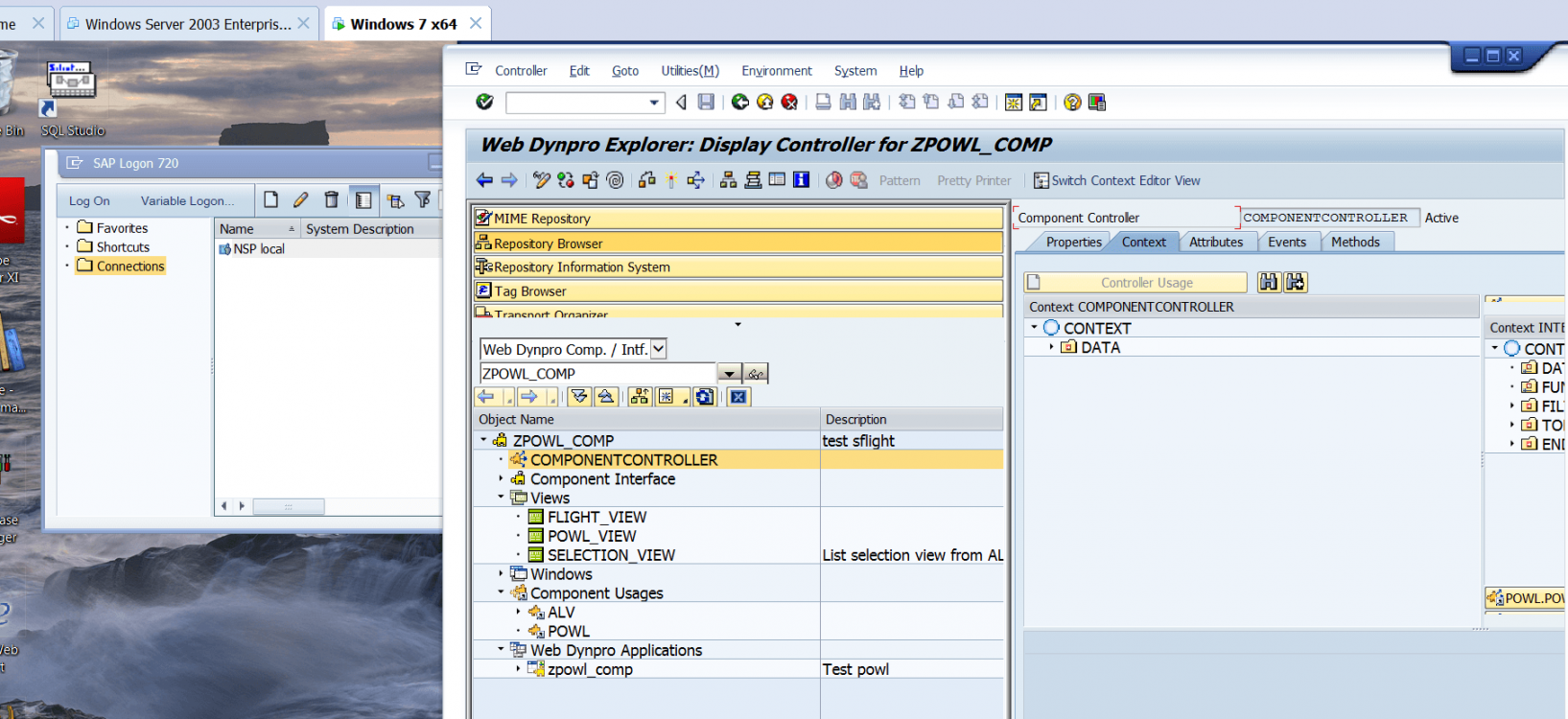
Task: Click the blue Information 'i' icon
Action: click(801, 179)
